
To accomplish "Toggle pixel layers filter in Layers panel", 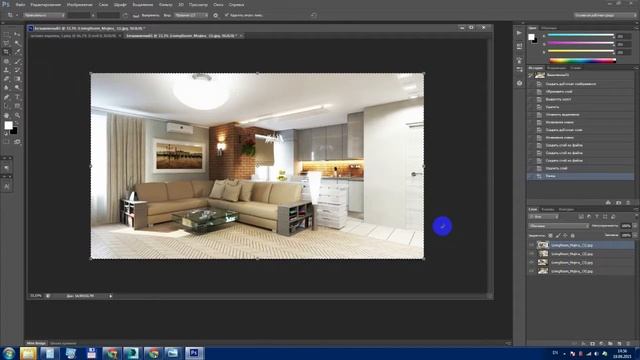I will (x=581, y=217).
